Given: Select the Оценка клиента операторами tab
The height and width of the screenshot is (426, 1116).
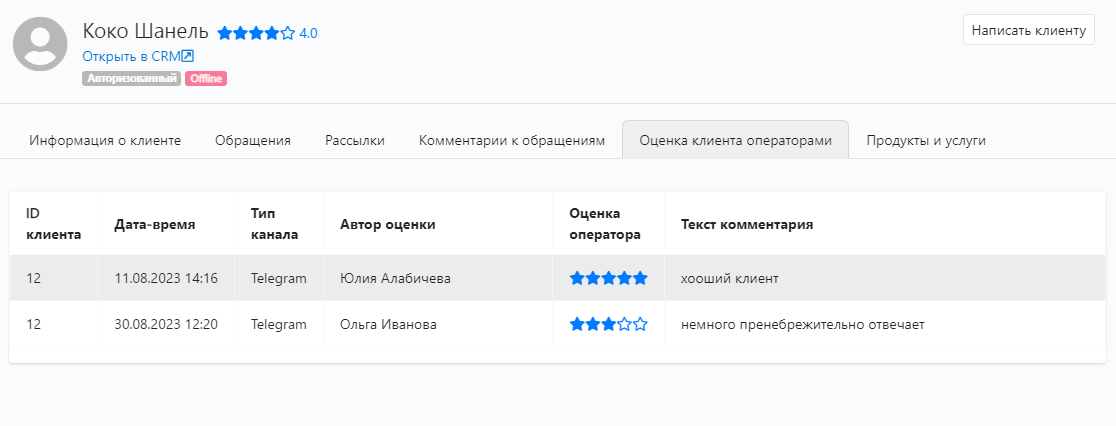Looking at the screenshot, I should [x=735, y=140].
